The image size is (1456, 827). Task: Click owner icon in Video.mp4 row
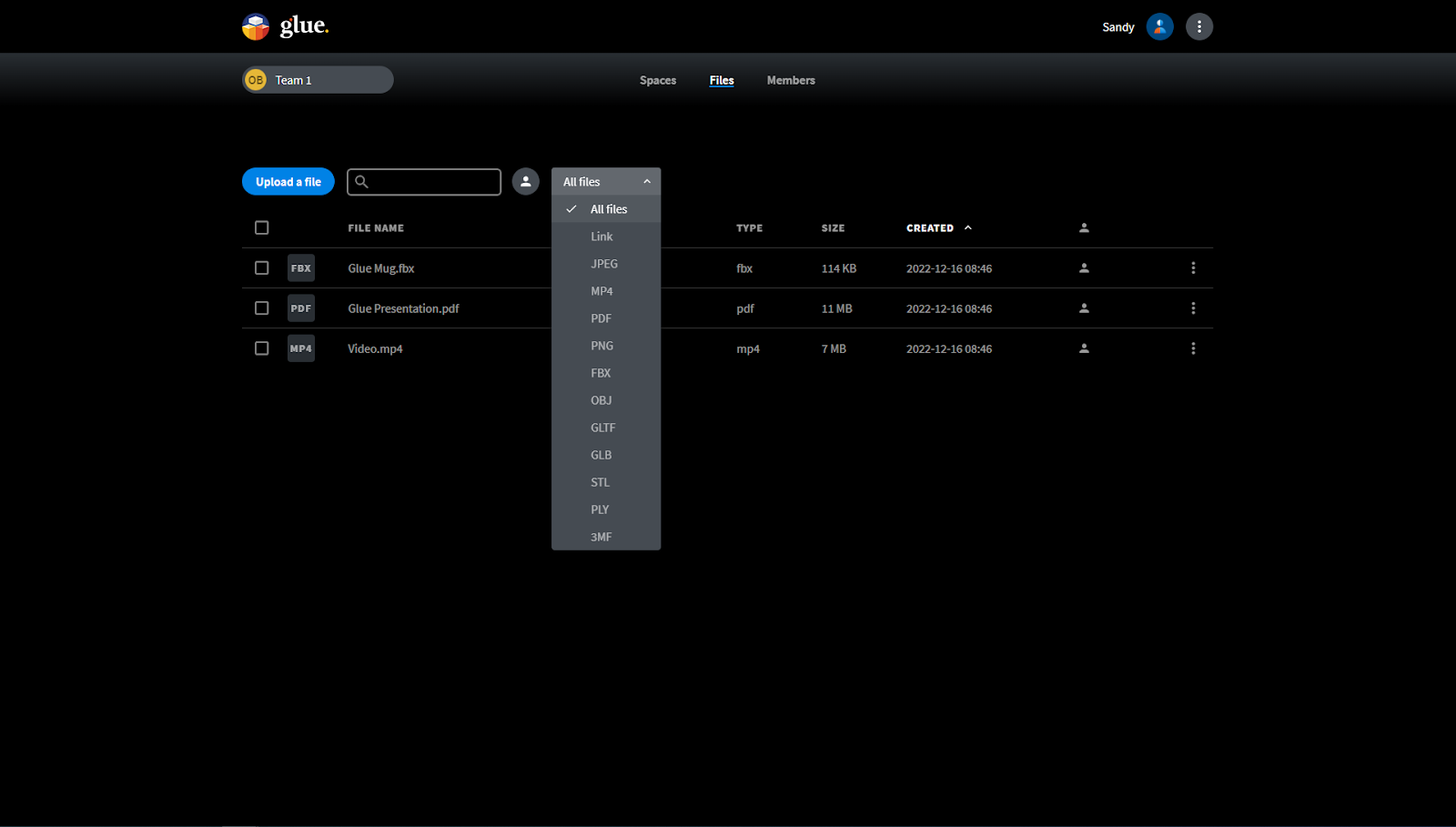coord(1084,348)
